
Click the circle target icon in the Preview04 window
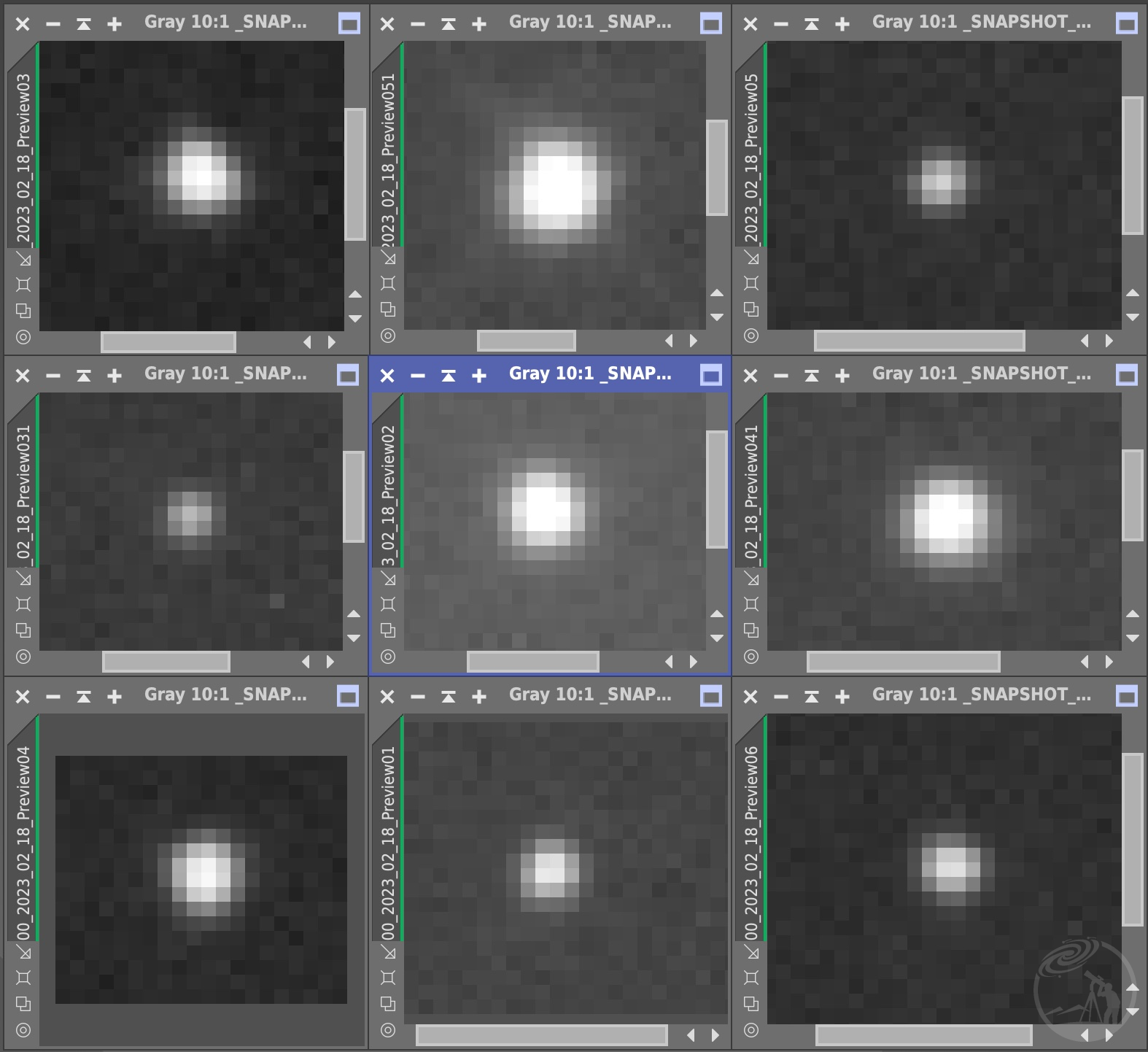coord(23,1030)
